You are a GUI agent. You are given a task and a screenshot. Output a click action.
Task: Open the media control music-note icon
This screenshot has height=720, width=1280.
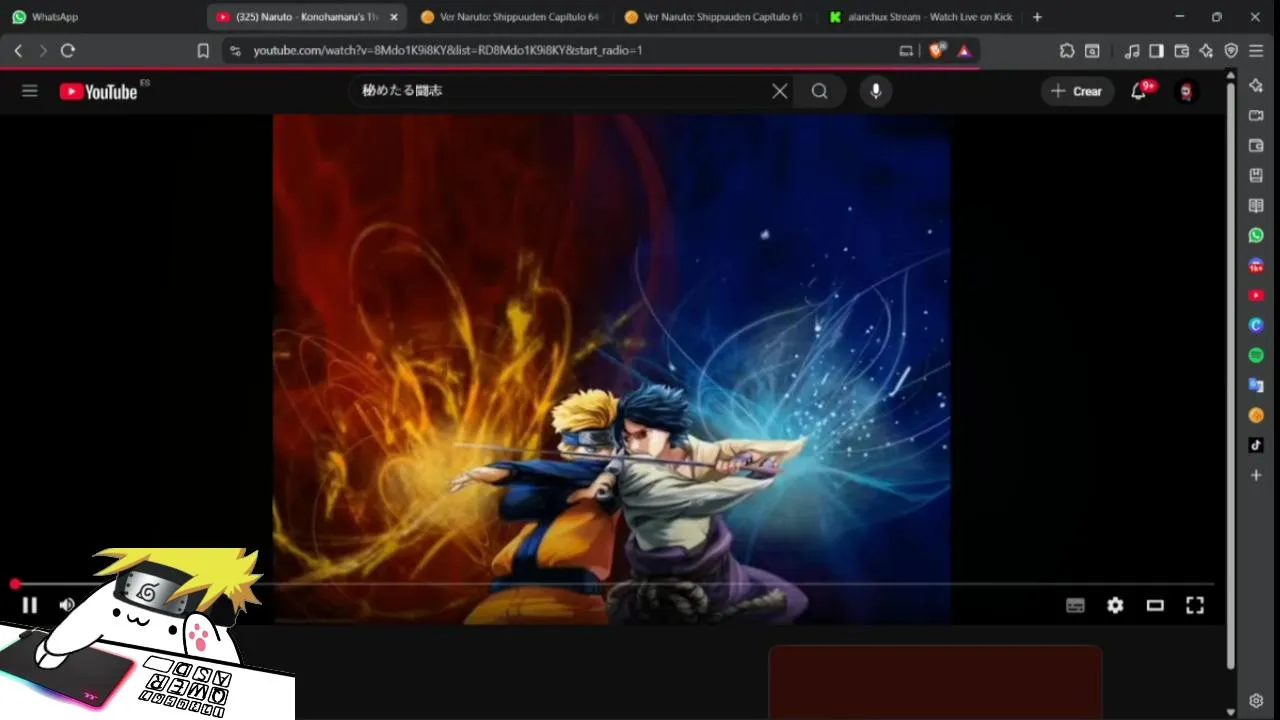click(x=1132, y=50)
